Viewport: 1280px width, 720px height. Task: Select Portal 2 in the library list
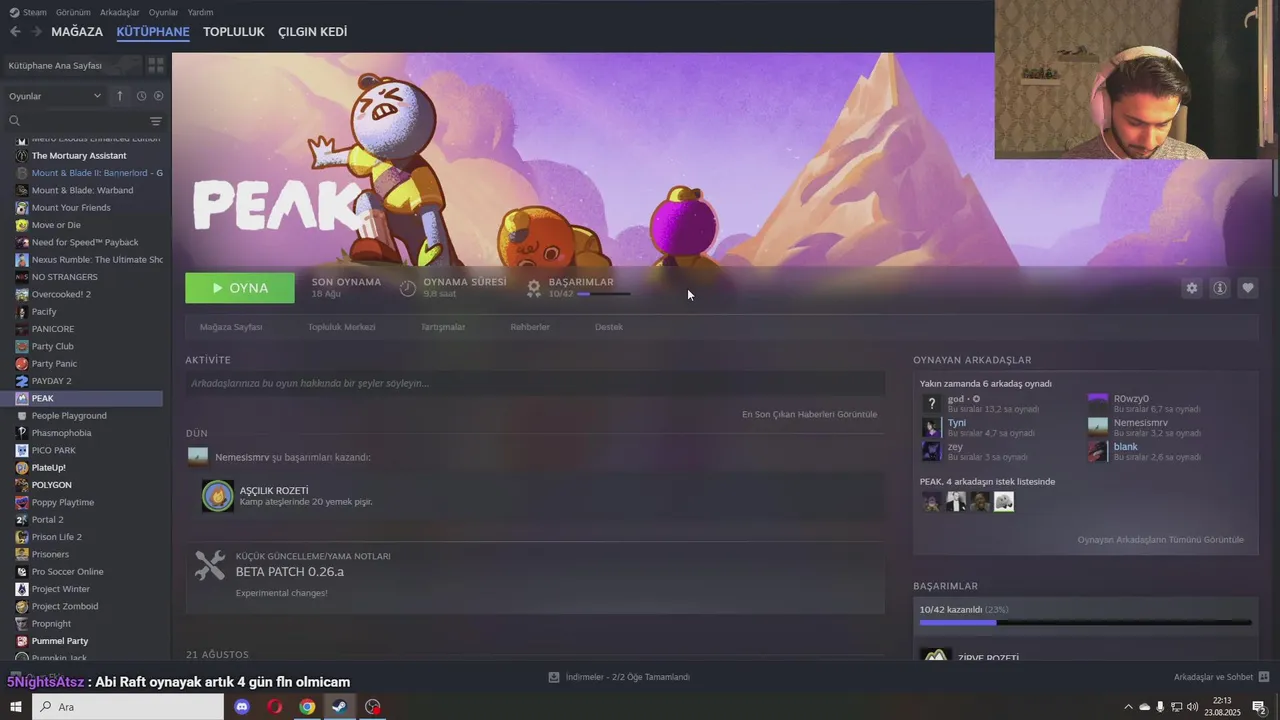[x=47, y=520]
